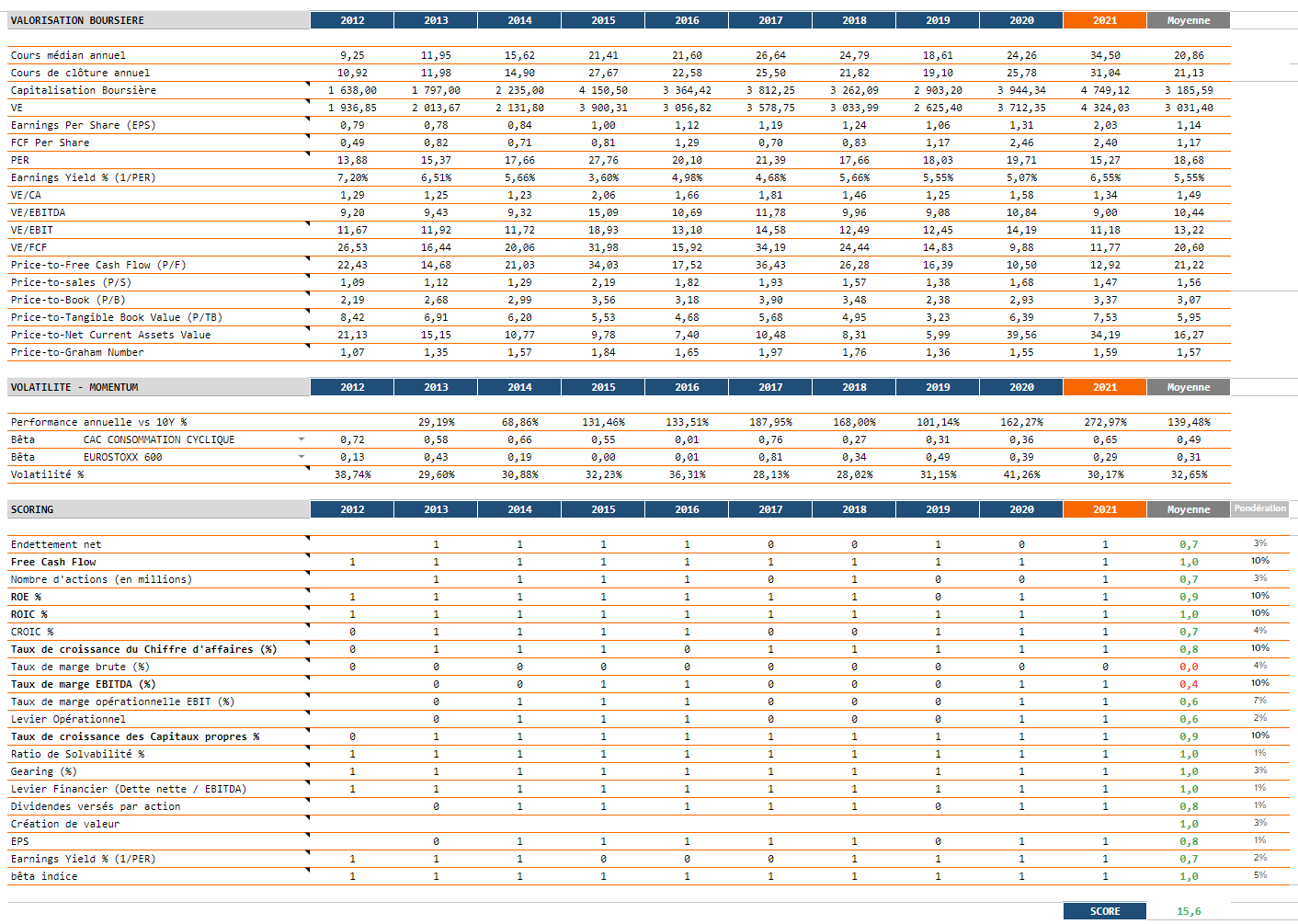
Task: Select the "PER" row label
Action: [x=20, y=160]
